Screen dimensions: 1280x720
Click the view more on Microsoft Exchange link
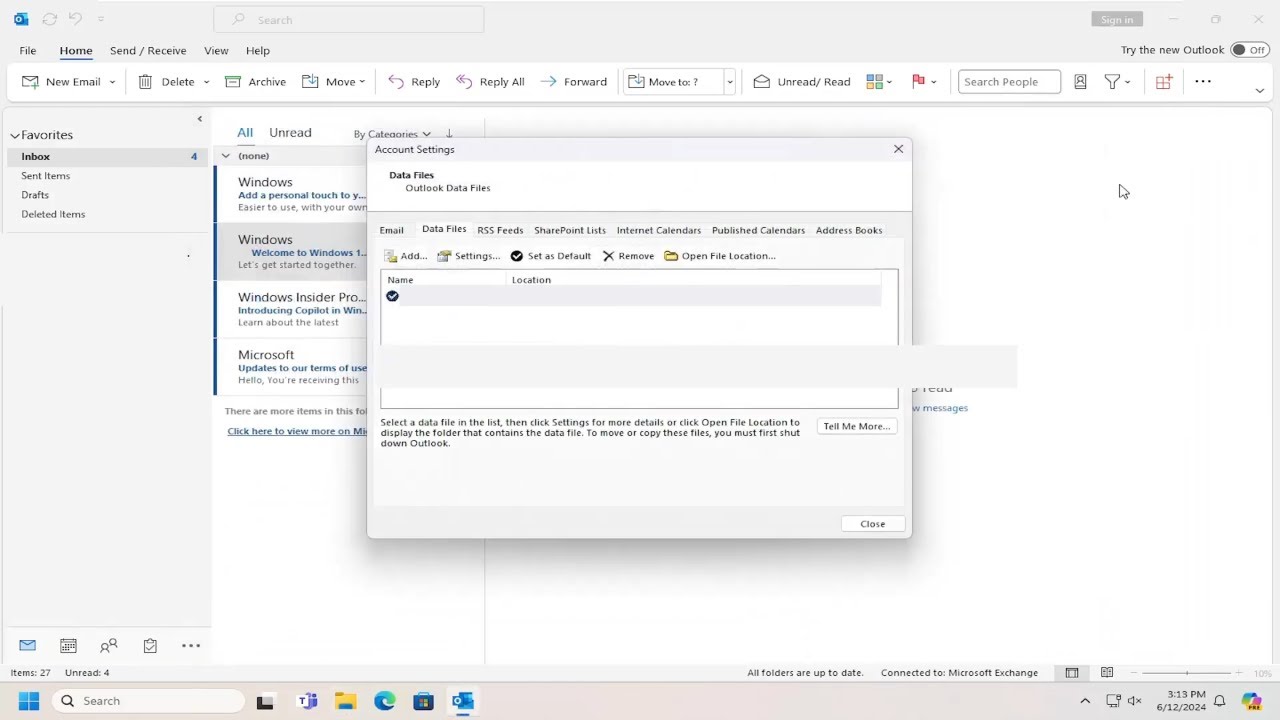pos(296,431)
